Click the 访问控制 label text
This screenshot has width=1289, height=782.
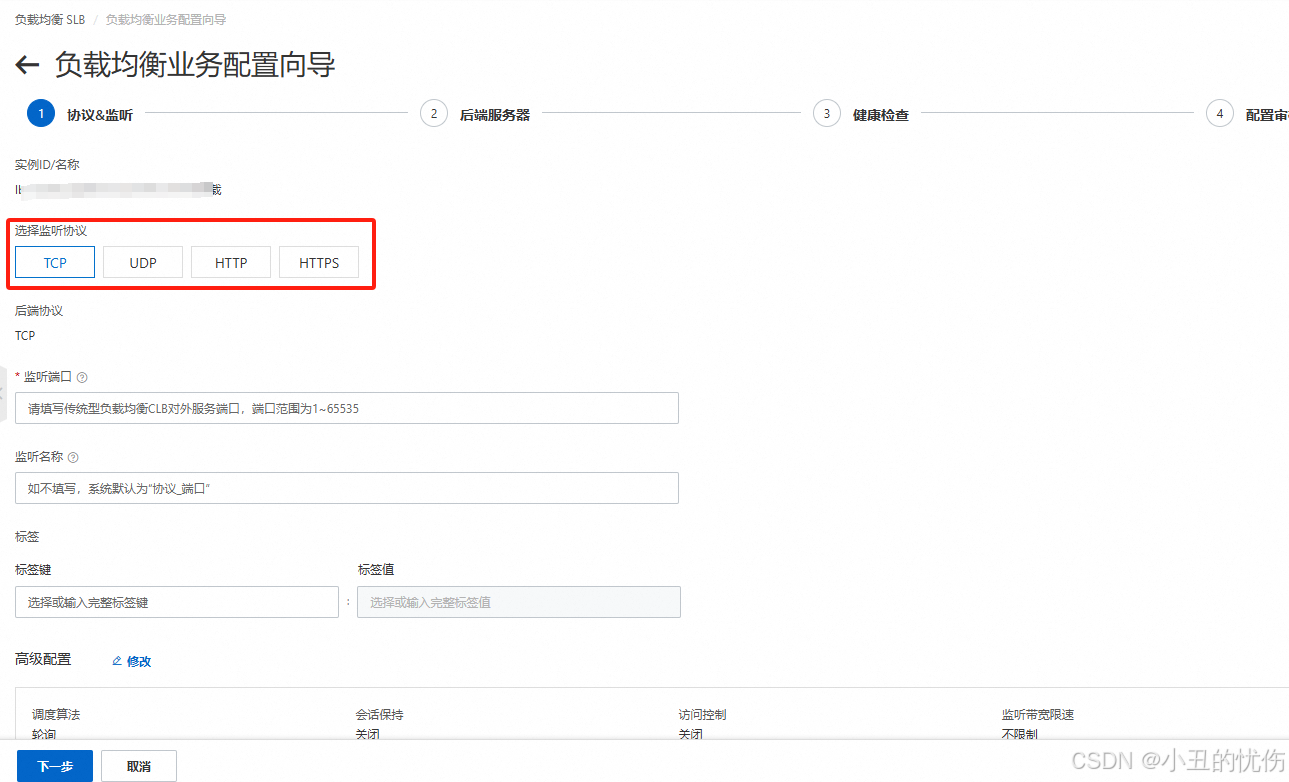(x=702, y=715)
